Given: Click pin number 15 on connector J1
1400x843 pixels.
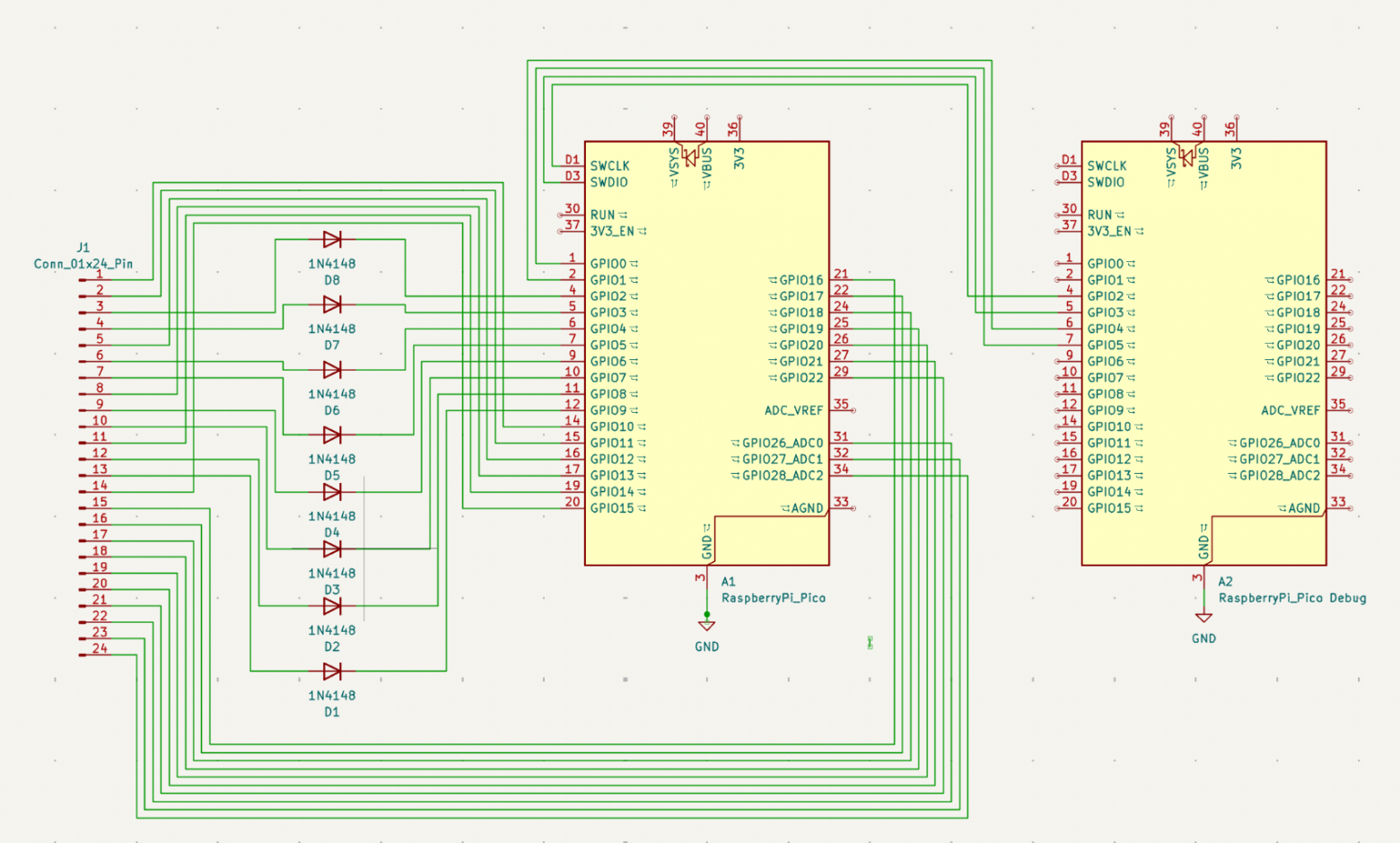Looking at the screenshot, I should click(x=100, y=502).
